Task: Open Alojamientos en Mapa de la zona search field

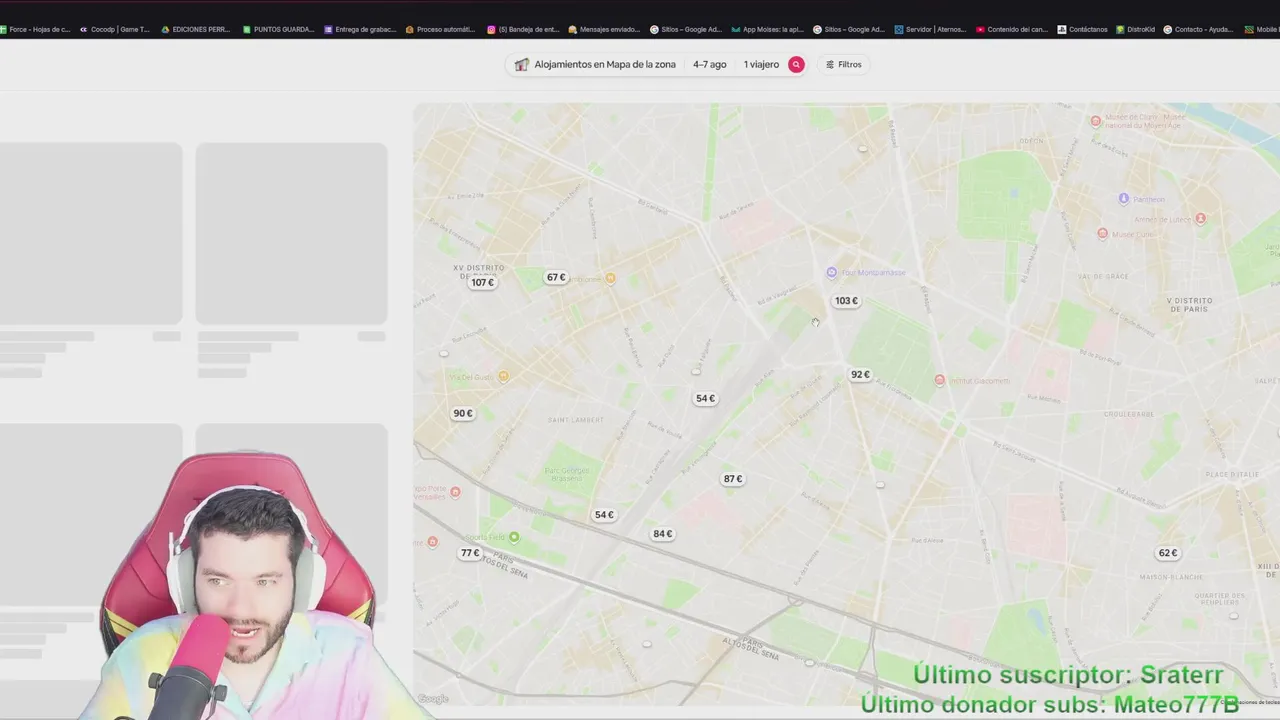Action: click(x=604, y=64)
